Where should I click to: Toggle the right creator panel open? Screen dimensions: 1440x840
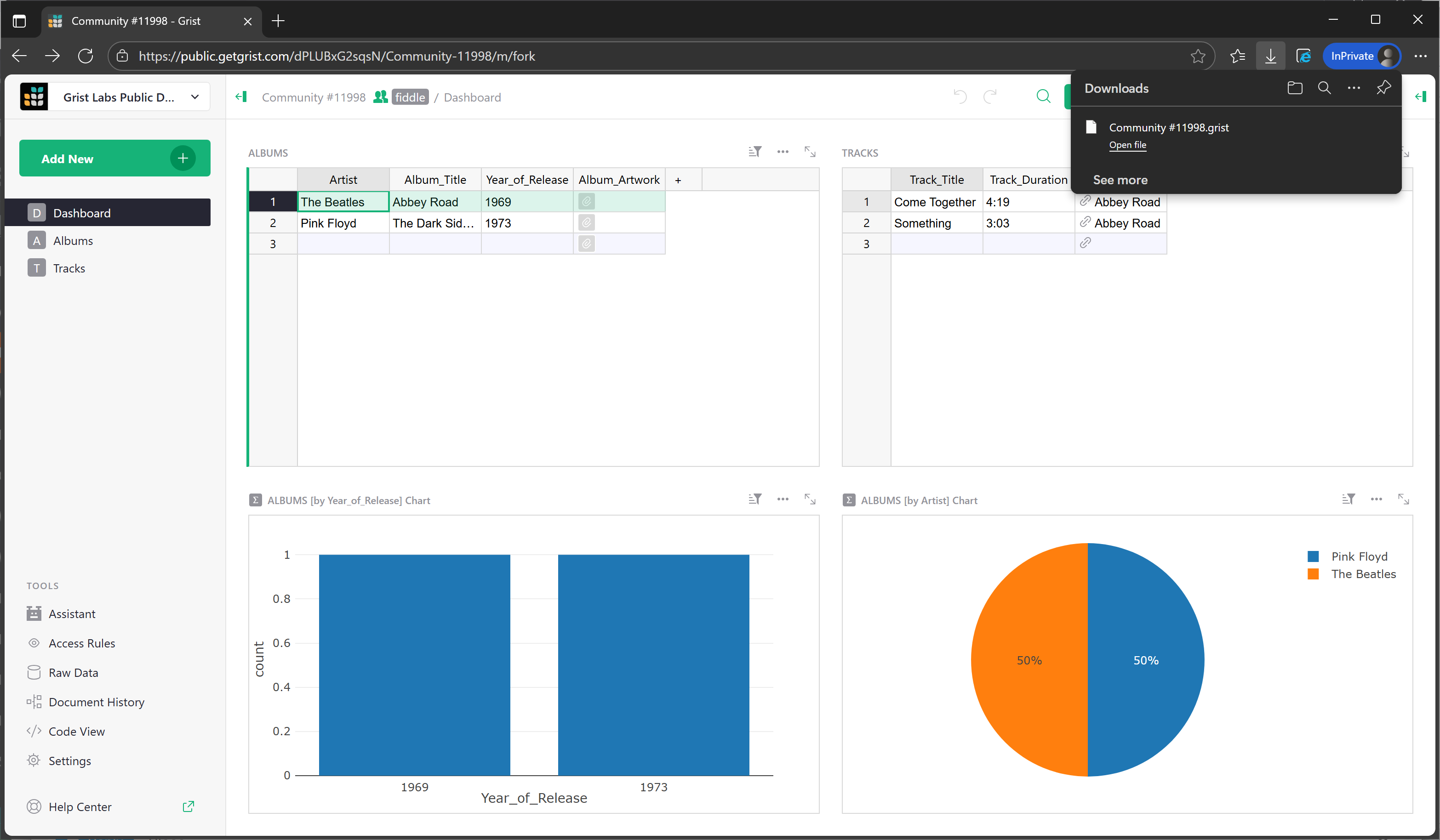pos(1421,96)
